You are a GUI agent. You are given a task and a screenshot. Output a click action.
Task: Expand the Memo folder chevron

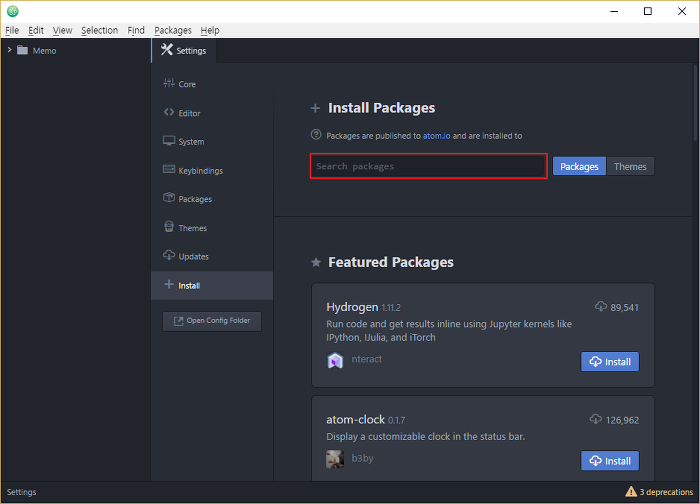pos(9,50)
